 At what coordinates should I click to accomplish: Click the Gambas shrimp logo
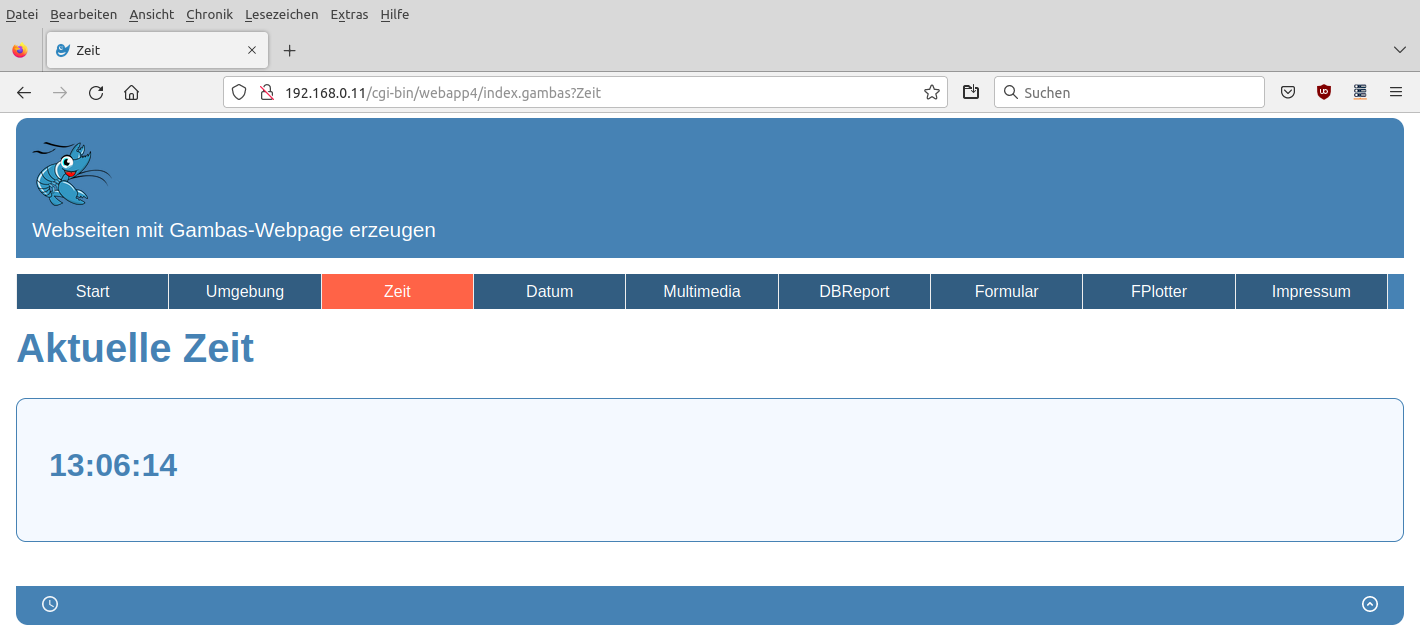[x=71, y=173]
